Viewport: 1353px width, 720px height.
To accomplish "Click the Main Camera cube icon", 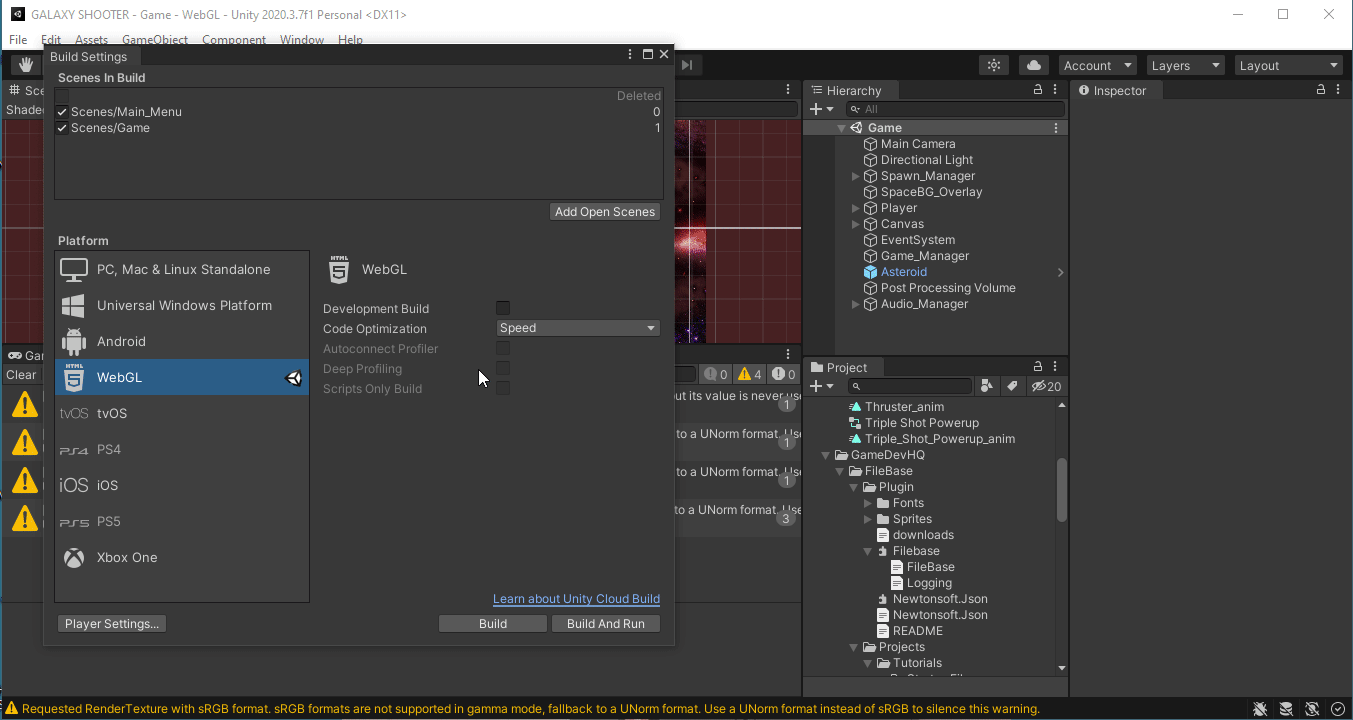I will [870, 144].
